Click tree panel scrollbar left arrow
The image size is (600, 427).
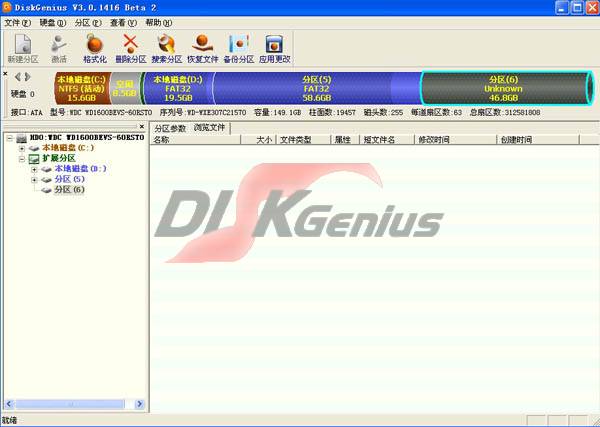[x=9, y=404]
